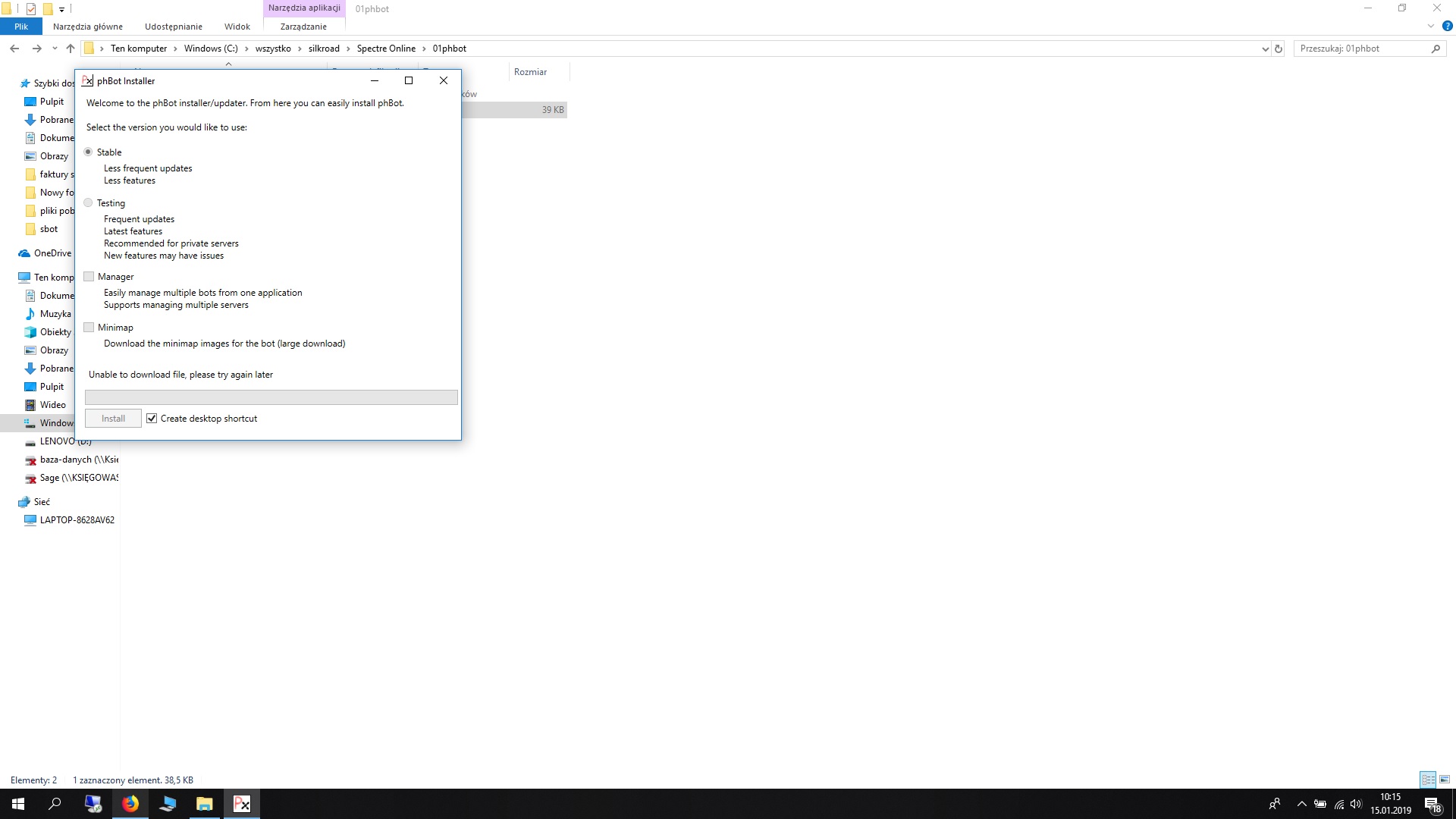
Task: Expand the ribbon using the chevron
Action: click(1430, 26)
